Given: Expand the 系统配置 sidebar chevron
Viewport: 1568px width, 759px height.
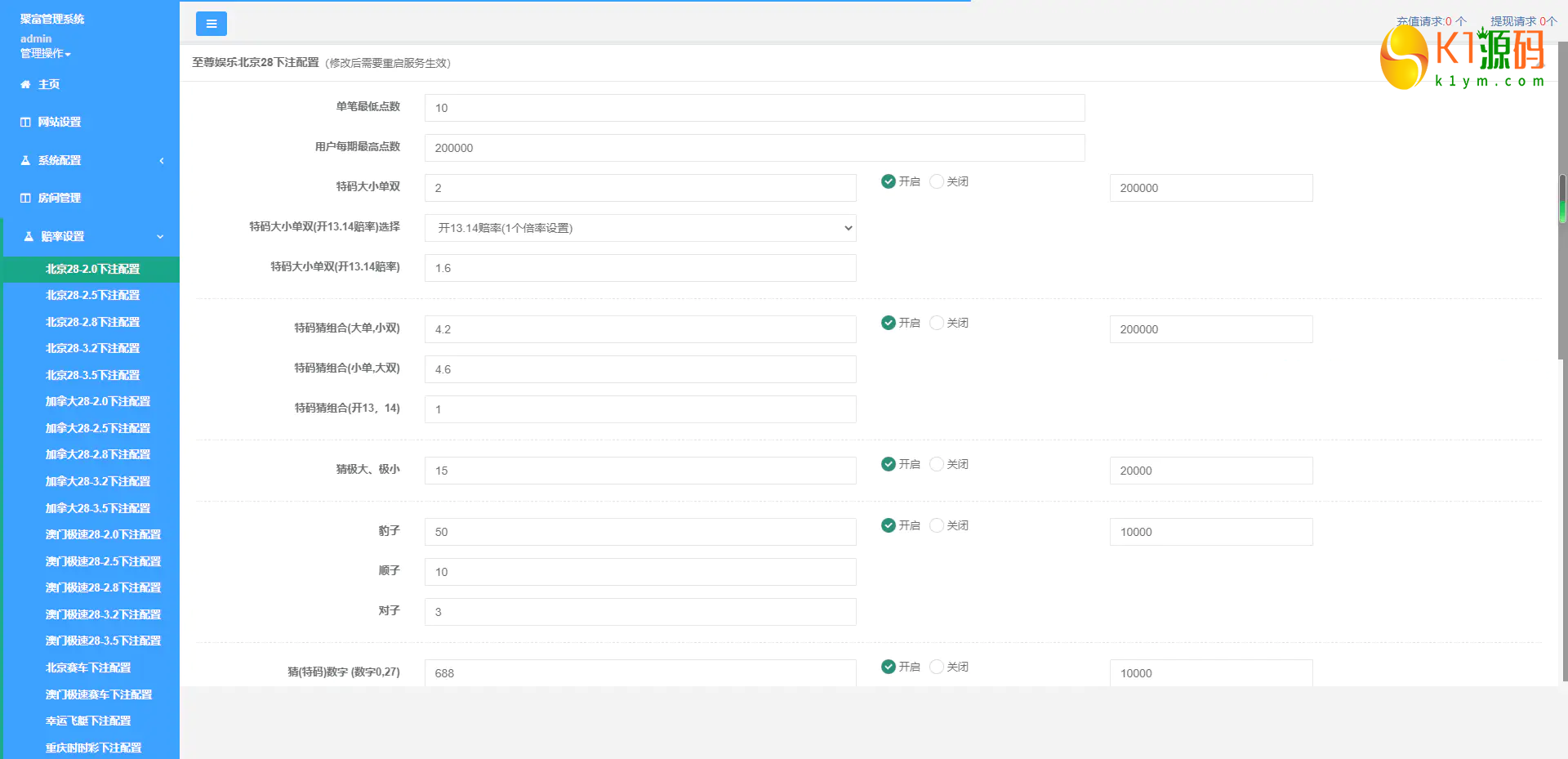Looking at the screenshot, I should (162, 160).
